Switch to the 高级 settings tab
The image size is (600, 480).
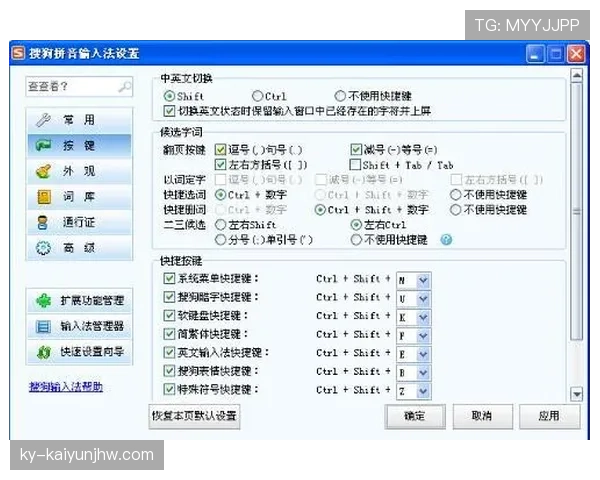pos(80,248)
